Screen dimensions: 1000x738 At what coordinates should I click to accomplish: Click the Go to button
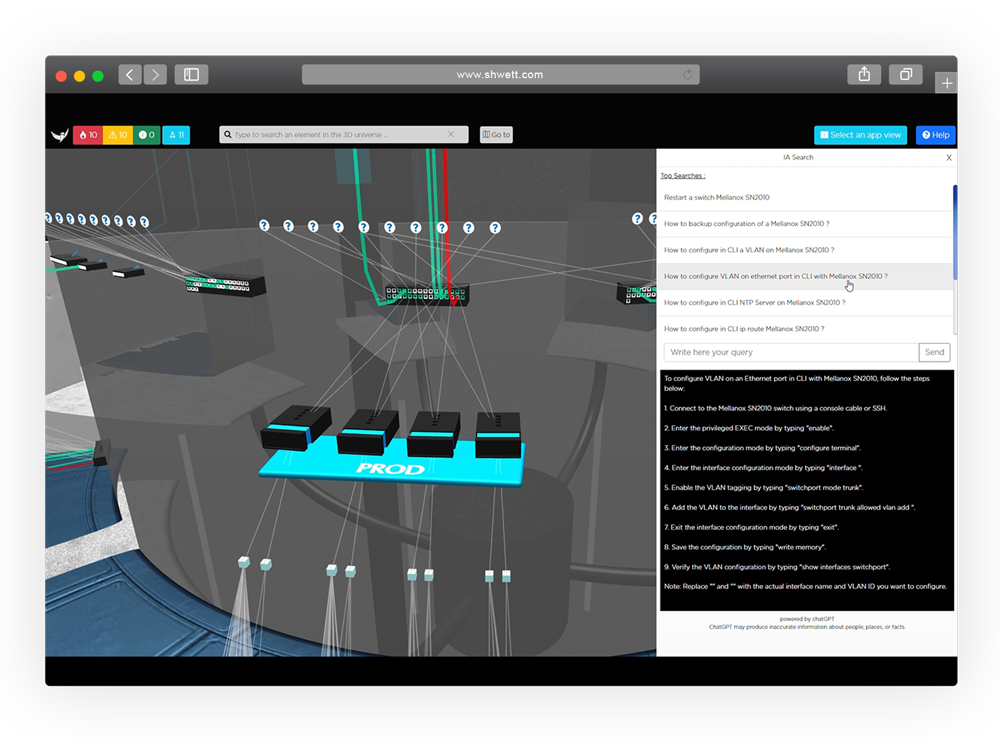point(496,135)
